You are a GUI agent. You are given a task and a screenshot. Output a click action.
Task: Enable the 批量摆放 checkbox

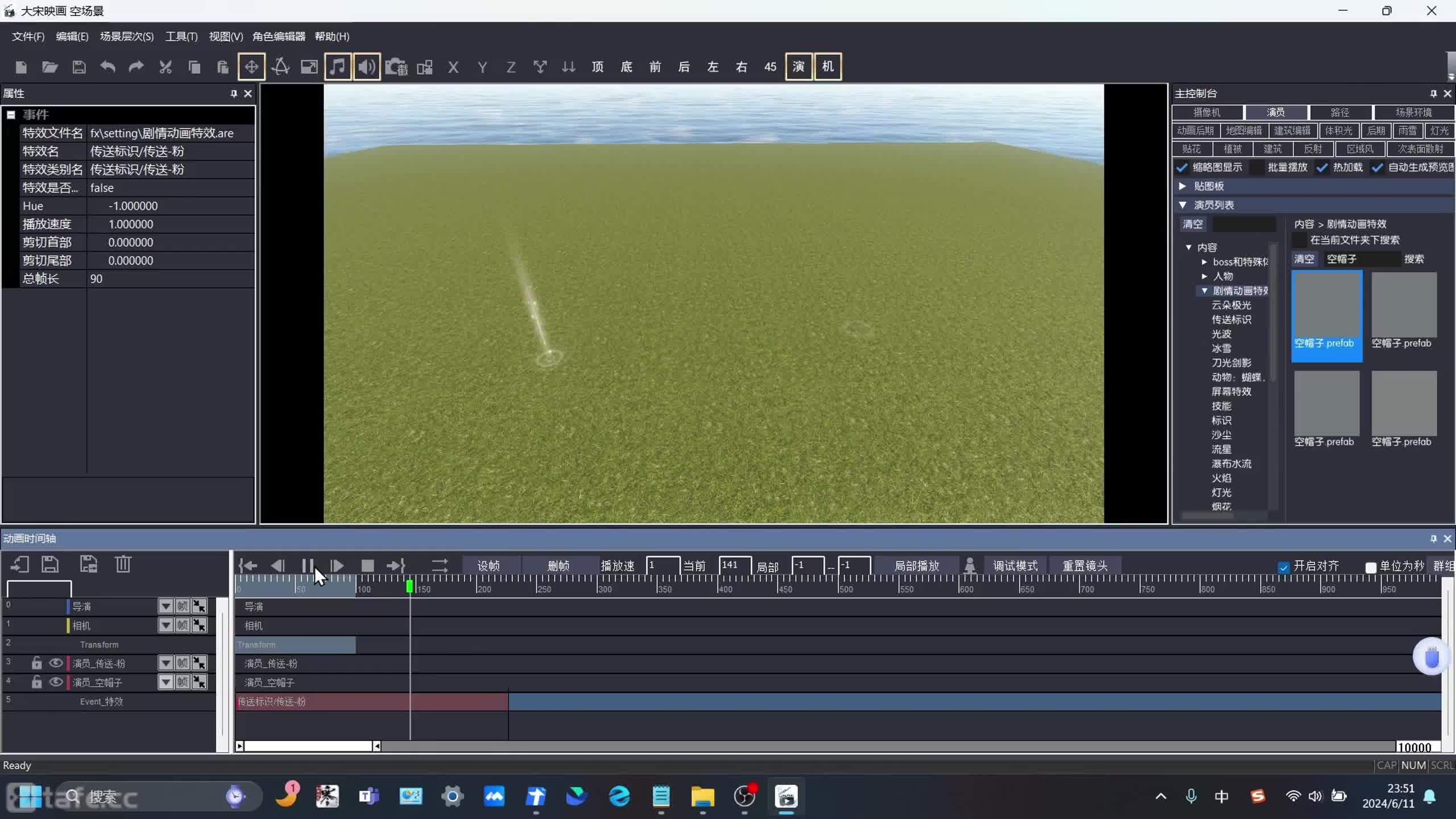coord(1258,167)
